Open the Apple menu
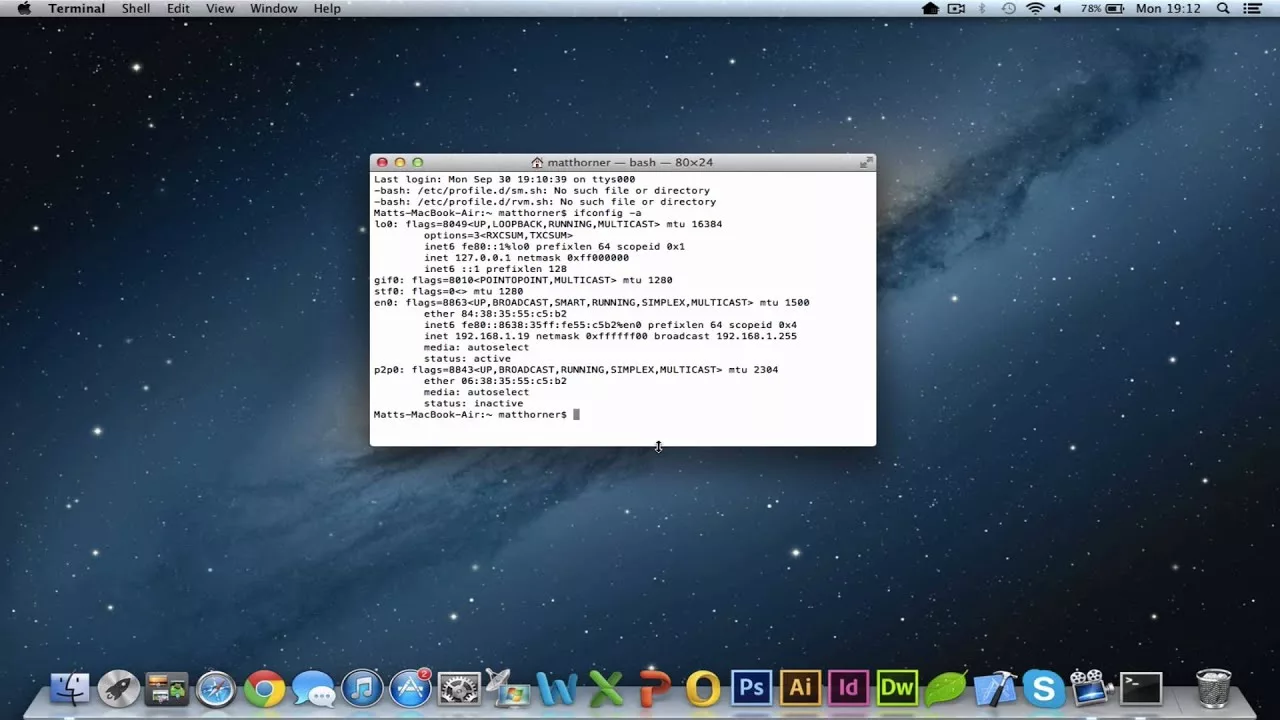 tap(24, 8)
